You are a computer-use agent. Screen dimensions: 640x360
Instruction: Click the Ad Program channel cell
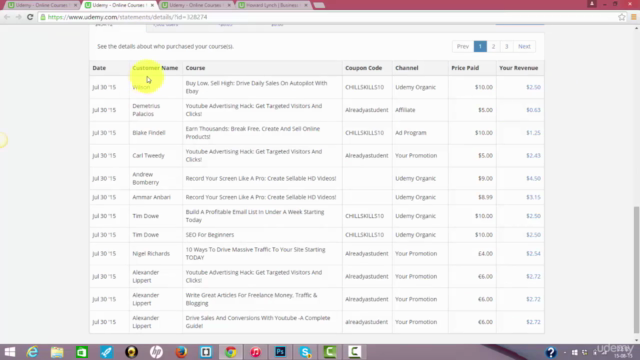tap(411, 133)
